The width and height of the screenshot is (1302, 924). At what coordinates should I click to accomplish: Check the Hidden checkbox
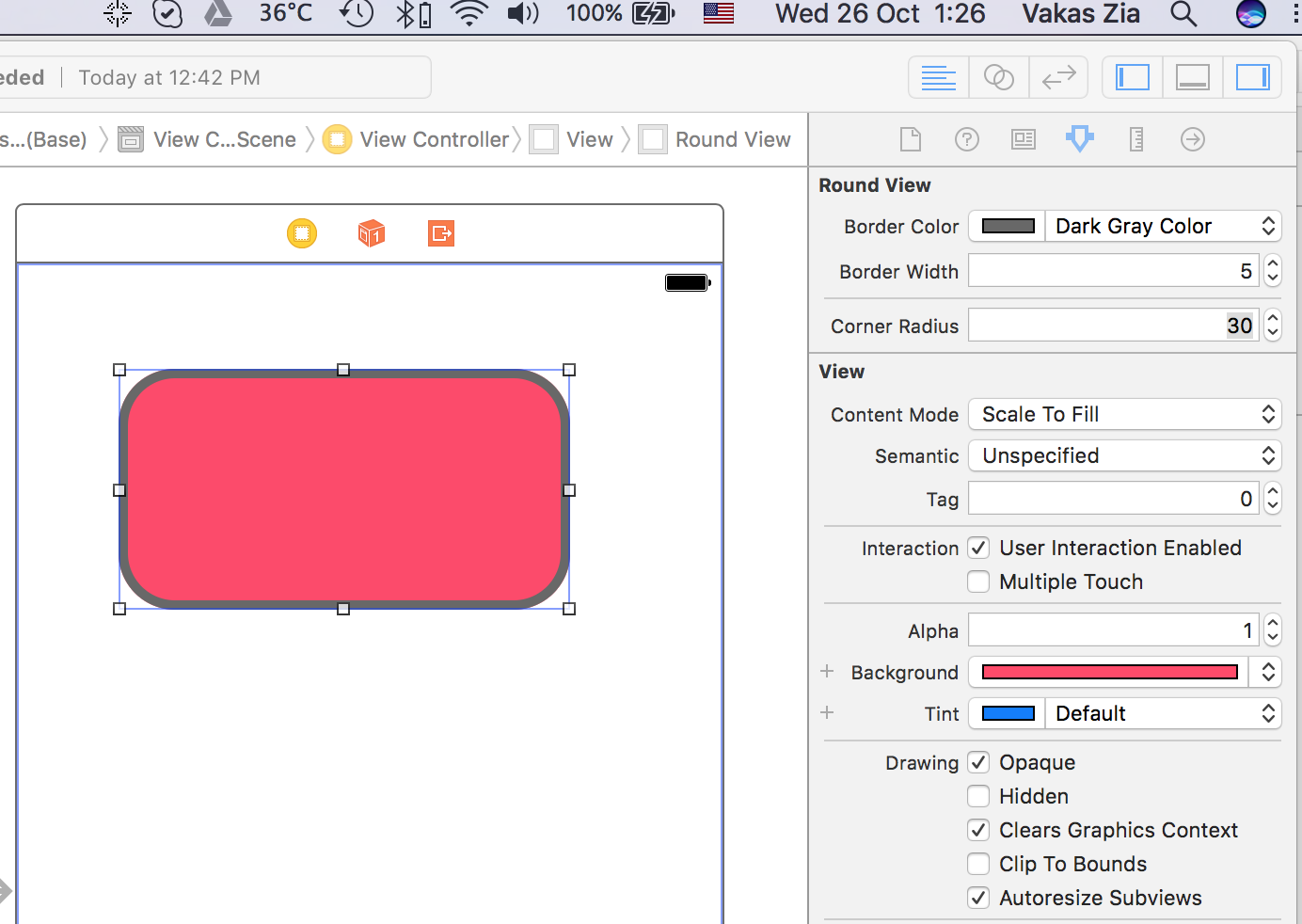click(x=978, y=796)
